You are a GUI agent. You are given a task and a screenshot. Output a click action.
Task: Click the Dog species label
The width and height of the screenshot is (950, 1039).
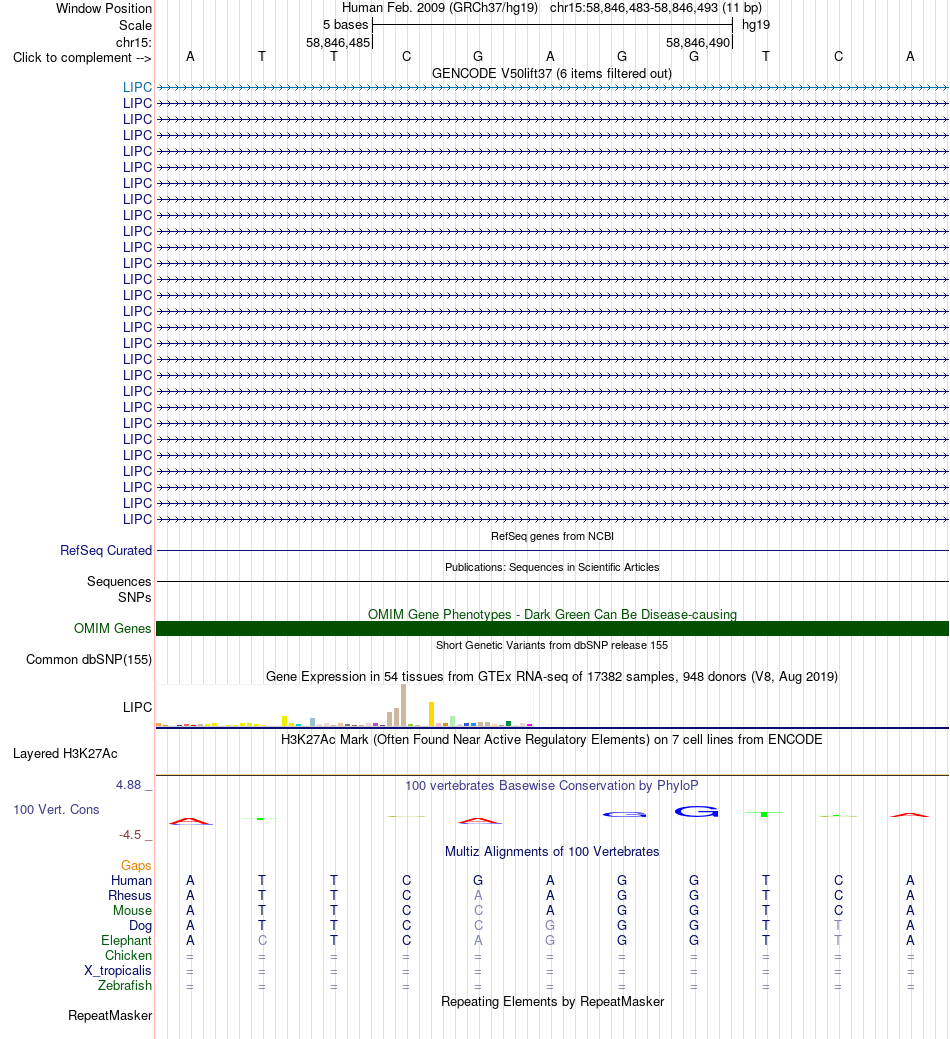(x=140, y=926)
